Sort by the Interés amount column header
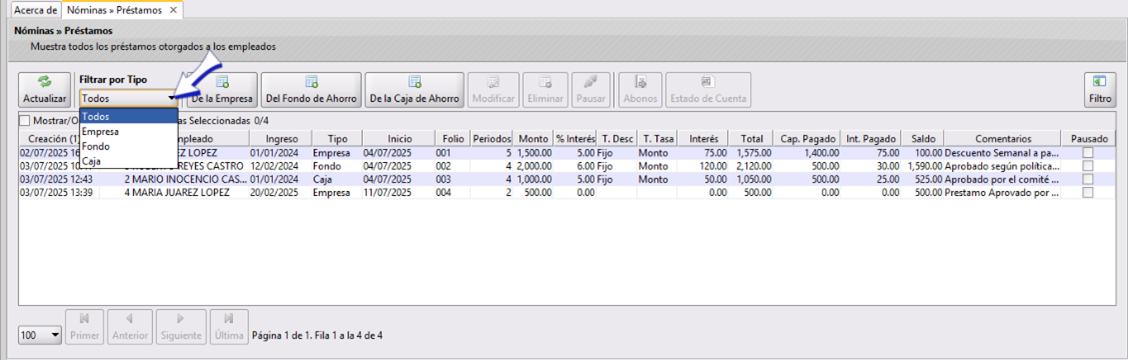Viewport: 1128px width, 360px height. (703, 138)
